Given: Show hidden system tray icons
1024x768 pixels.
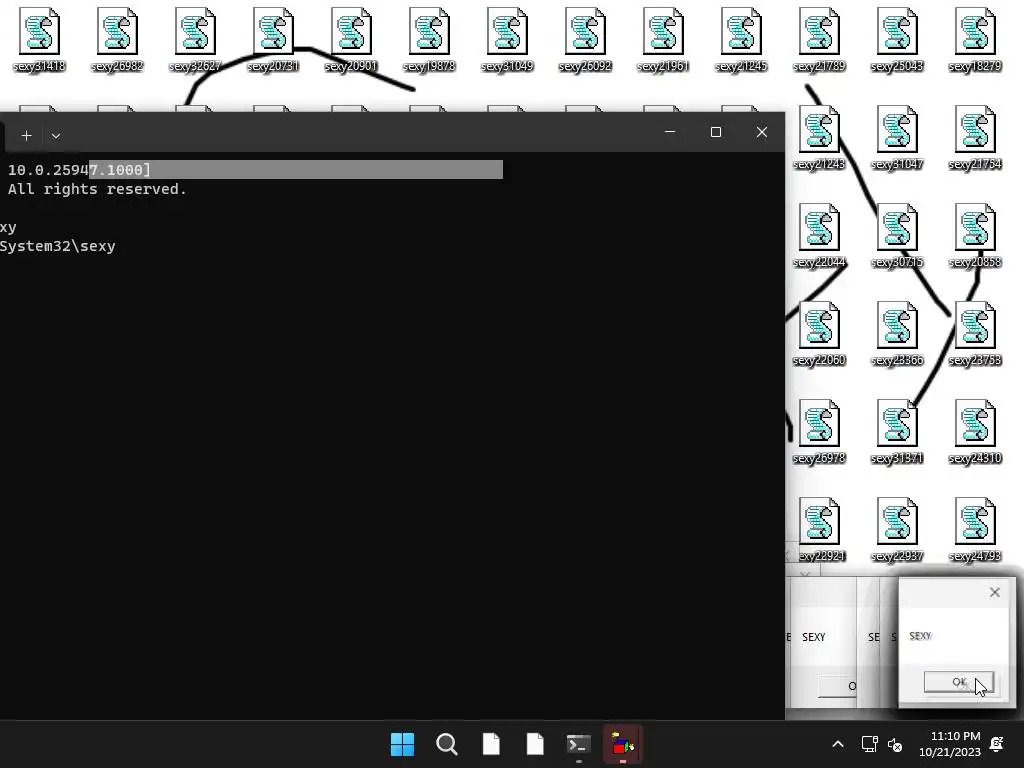Looking at the screenshot, I should (838, 744).
